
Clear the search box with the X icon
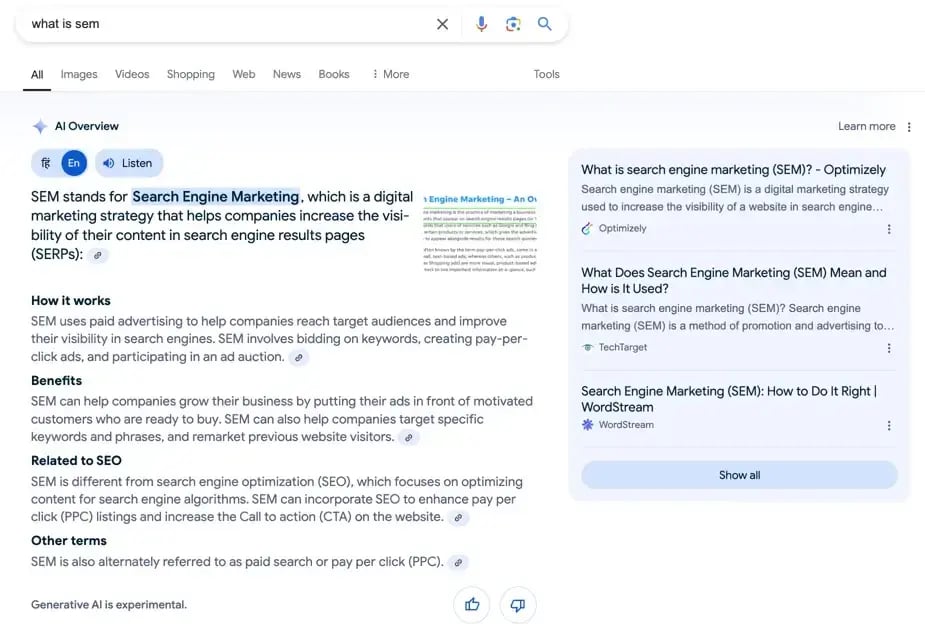[x=442, y=24]
